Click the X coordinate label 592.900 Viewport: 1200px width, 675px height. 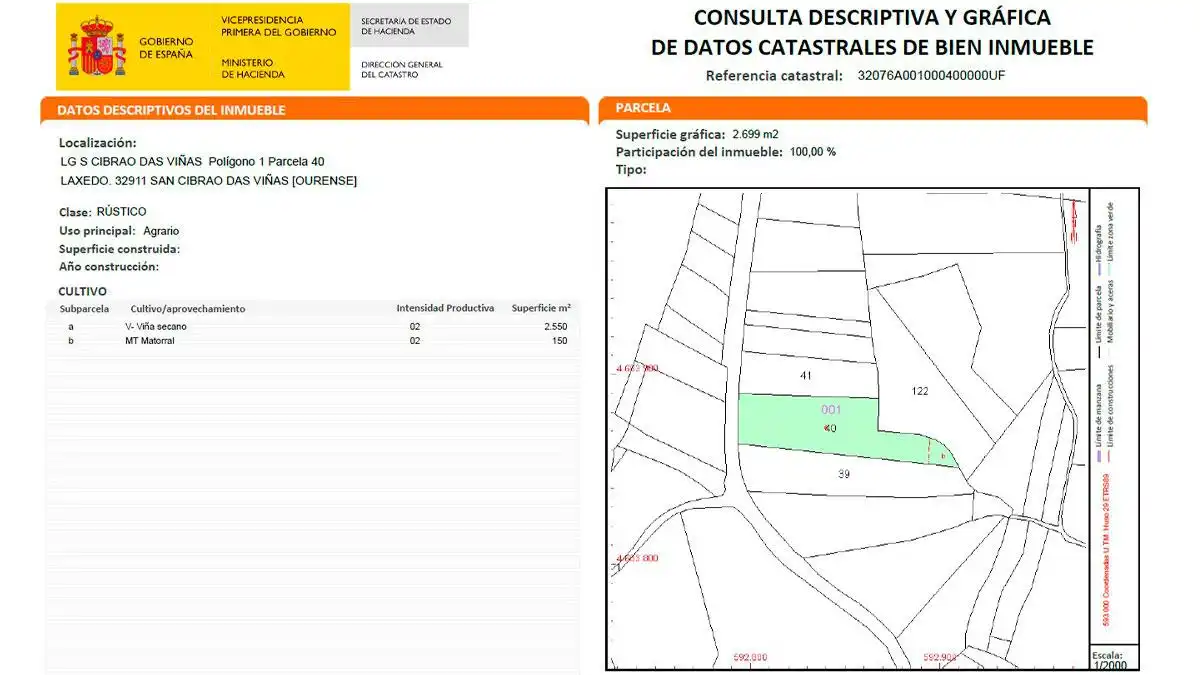pos(940,657)
